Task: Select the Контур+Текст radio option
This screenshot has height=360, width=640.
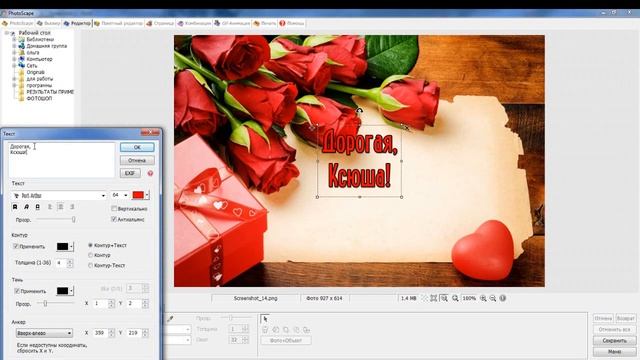Action: (x=91, y=245)
